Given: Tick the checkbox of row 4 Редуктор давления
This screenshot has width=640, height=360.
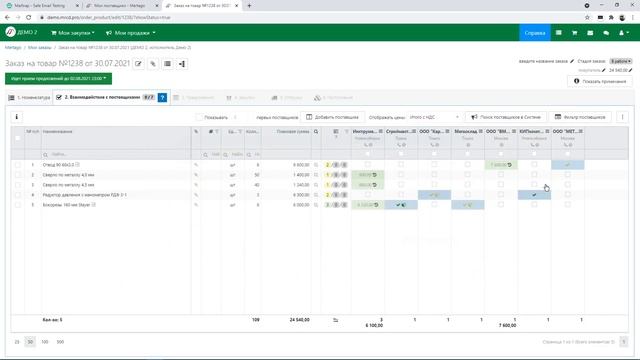Looking at the screenshot, I should (x=18, y=195).
